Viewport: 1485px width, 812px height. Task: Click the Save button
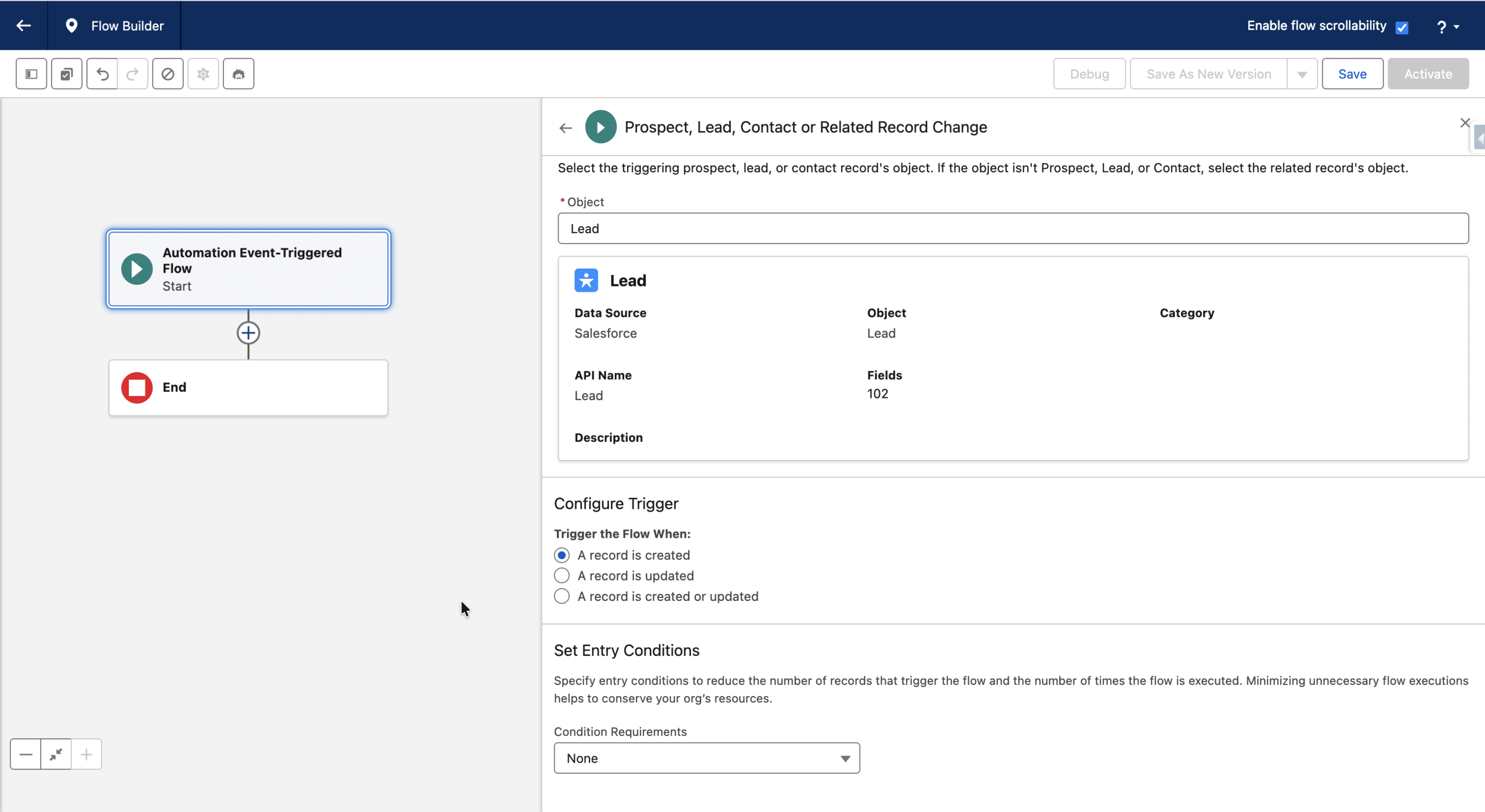click(1352, 74)
